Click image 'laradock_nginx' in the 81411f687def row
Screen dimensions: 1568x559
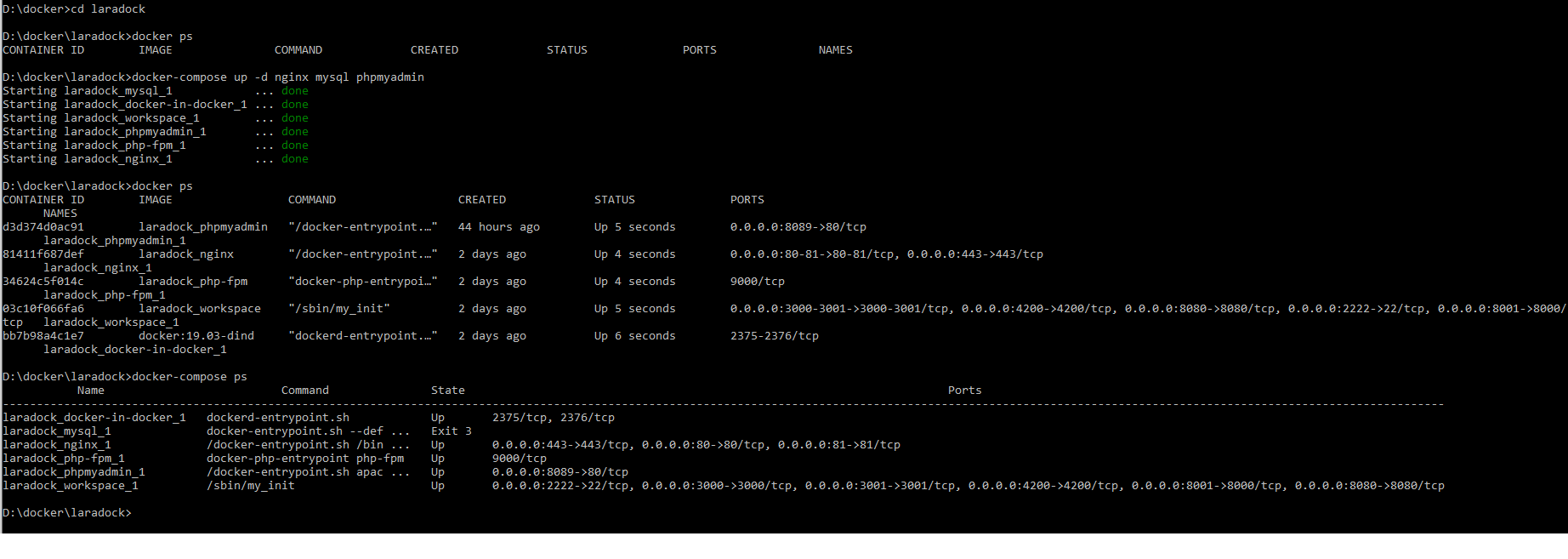pos(186,254)
